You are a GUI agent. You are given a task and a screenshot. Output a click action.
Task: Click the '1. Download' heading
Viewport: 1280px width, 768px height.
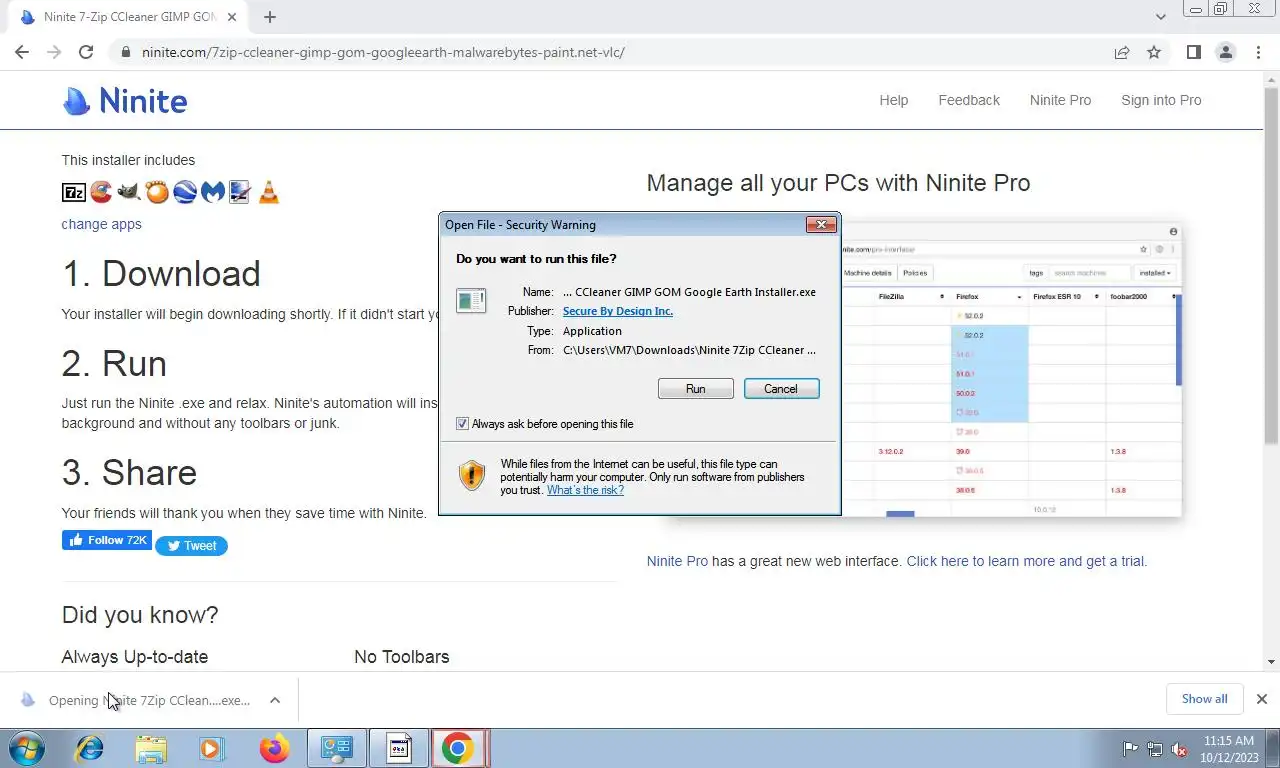tap(161, 273)
